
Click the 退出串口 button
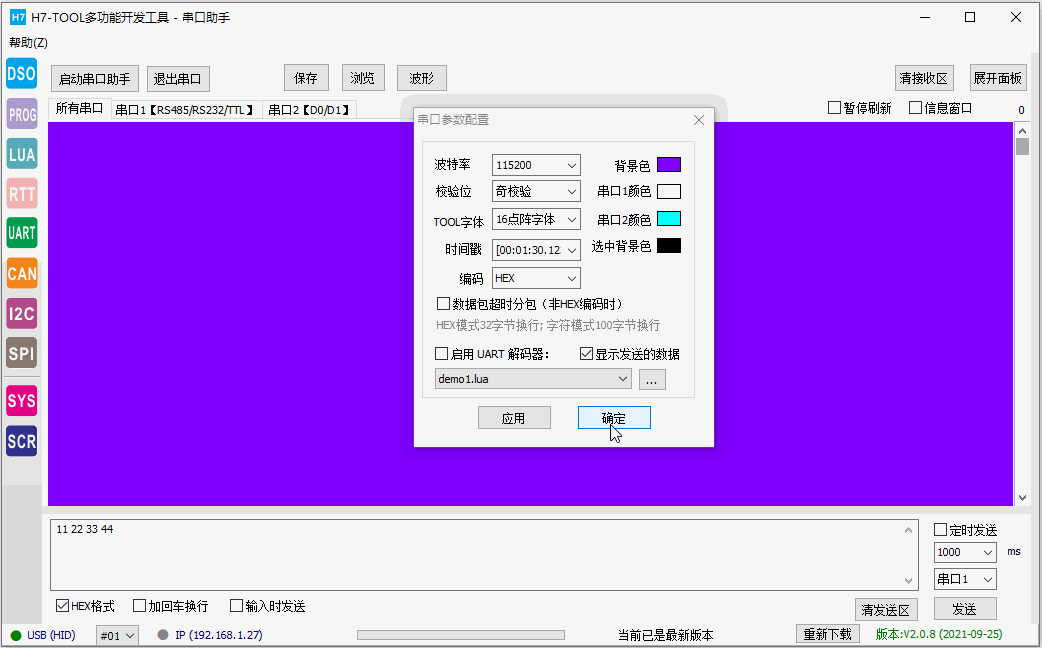(x=177, y=79)
